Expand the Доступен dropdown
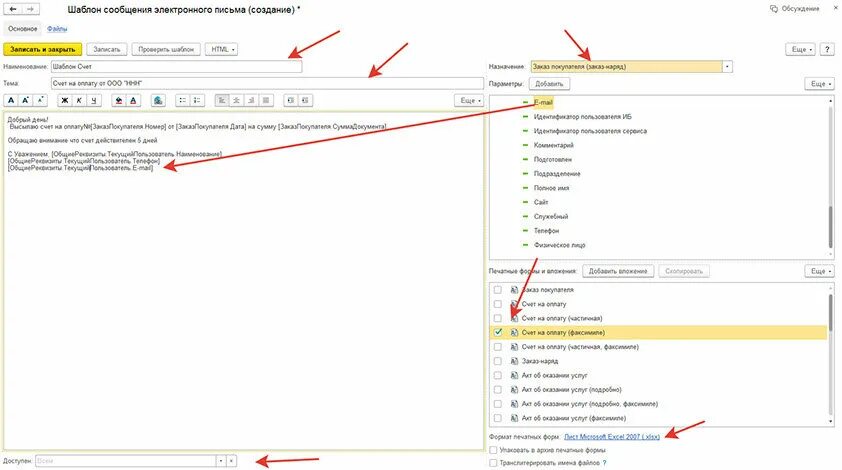The width and height of the screenshot is (842, 470). pyautogui.click(x=221, y=461)
